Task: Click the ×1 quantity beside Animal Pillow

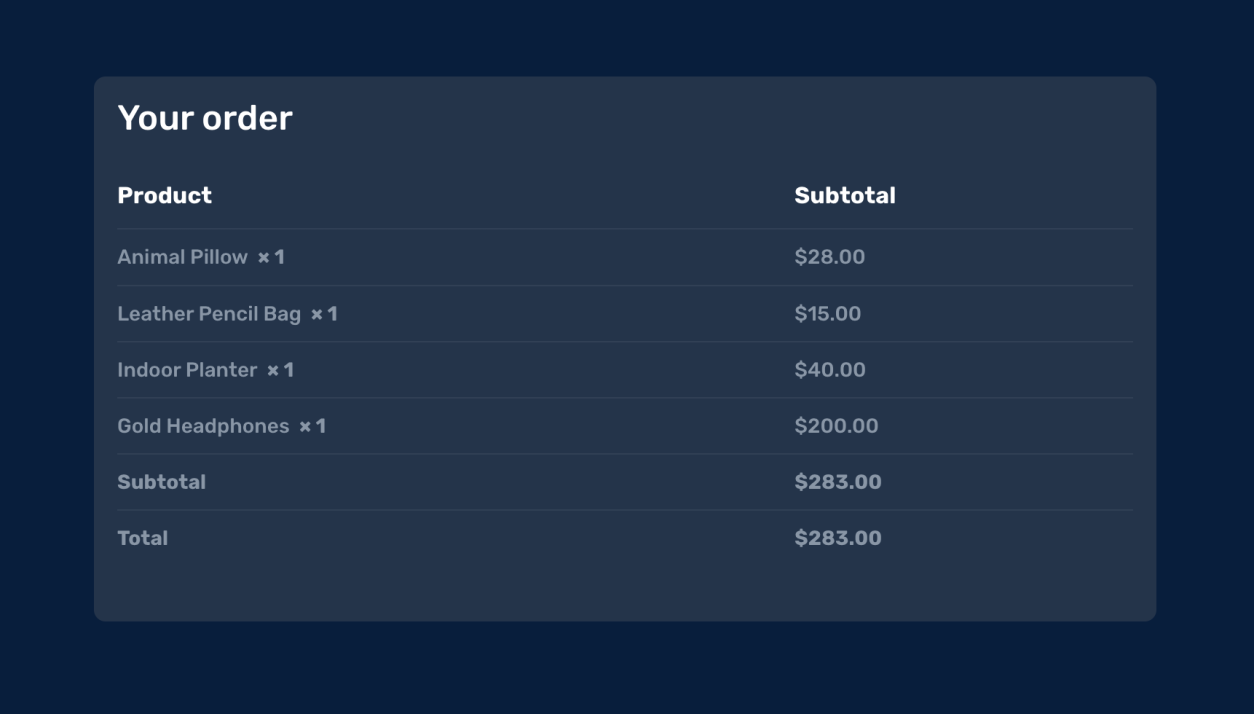Action: pyautogui.click(x=271, y=257)
